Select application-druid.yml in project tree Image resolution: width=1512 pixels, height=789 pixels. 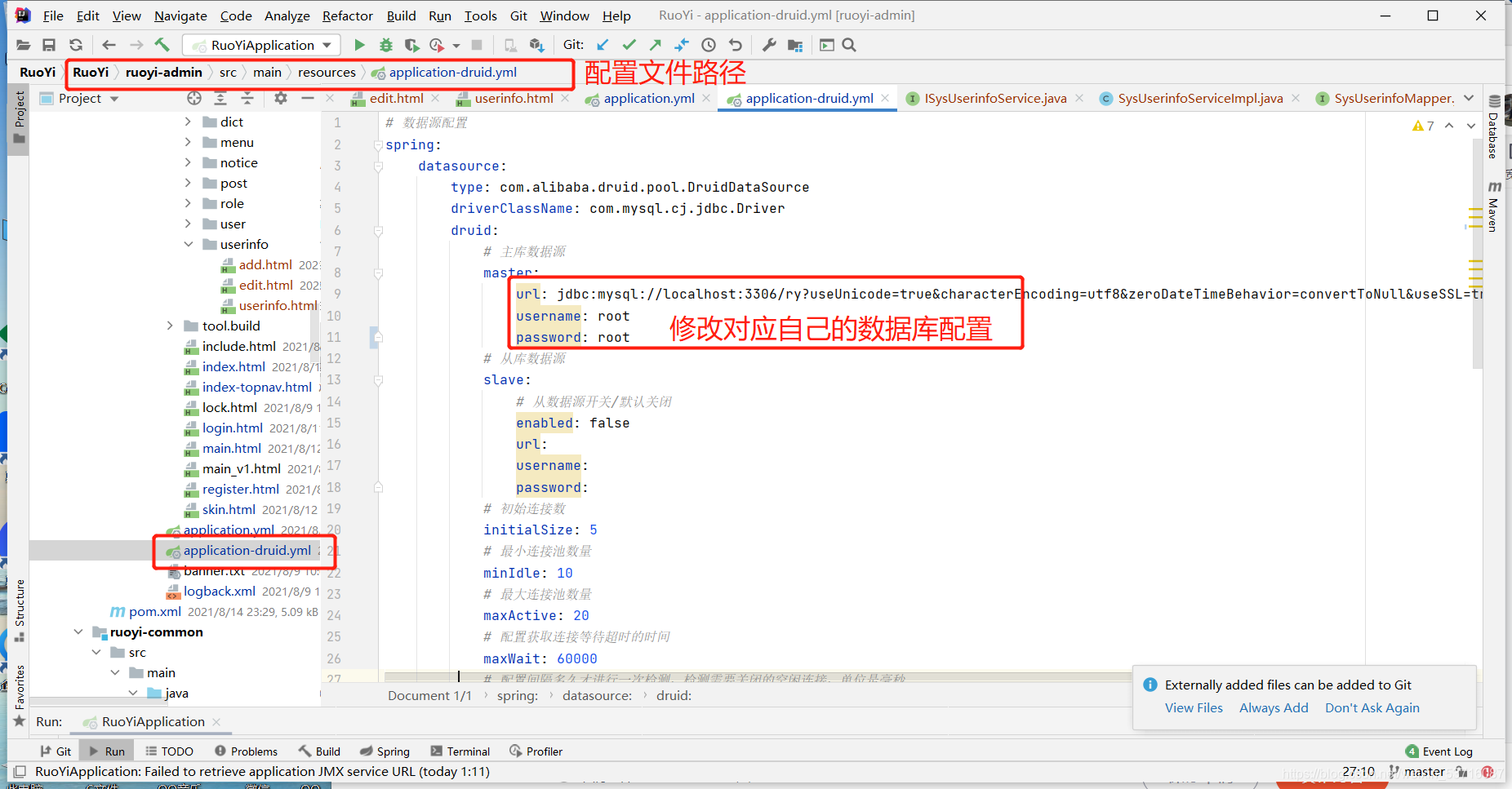247,550
